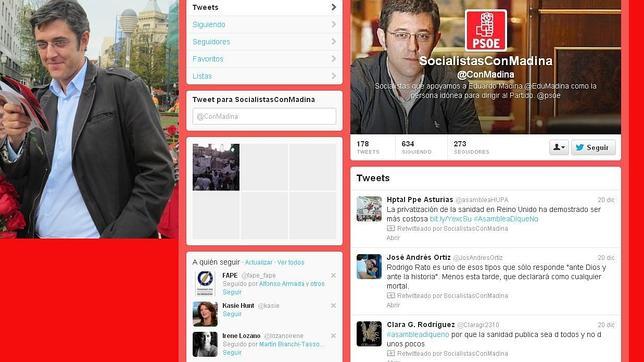Click chevron arrow next to Favoritos
The image size is (644, 362).
(334, 59)
